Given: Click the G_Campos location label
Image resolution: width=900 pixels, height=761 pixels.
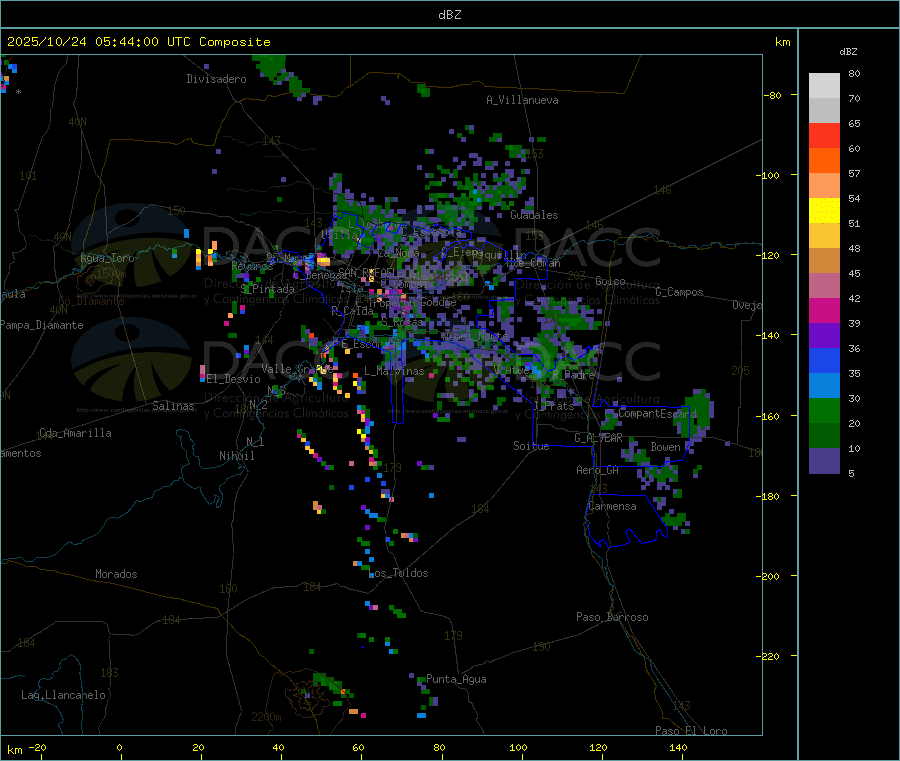Looking at the screenshot, I should 679,292.
